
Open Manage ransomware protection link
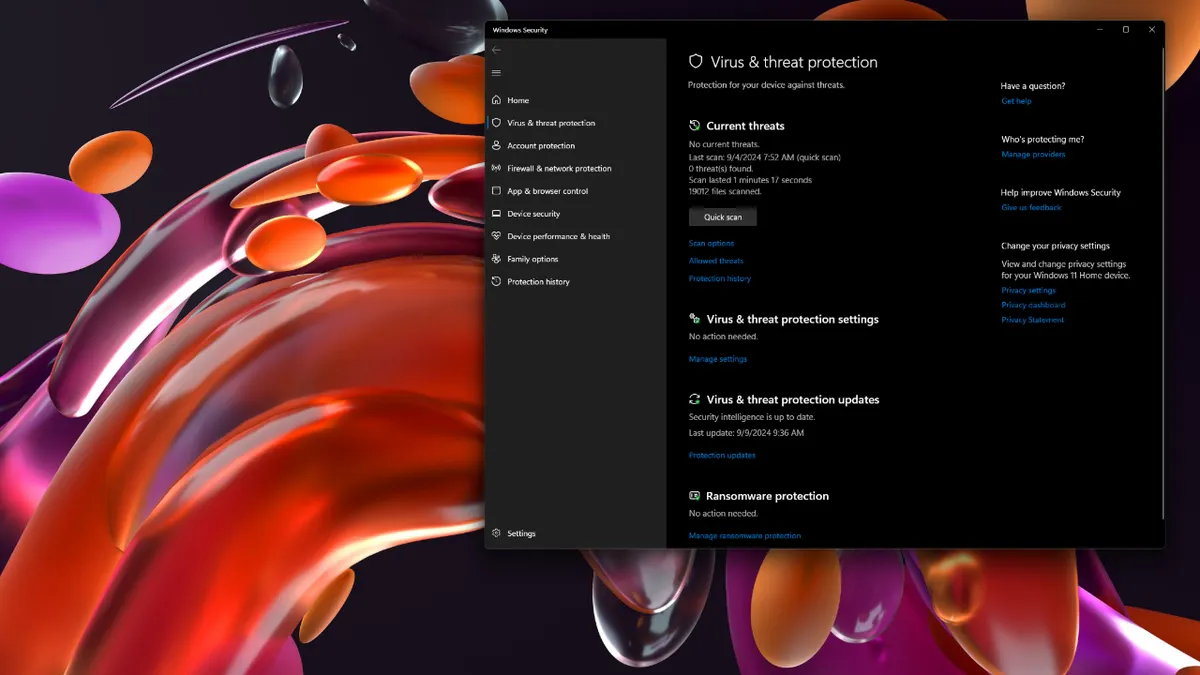745,536
